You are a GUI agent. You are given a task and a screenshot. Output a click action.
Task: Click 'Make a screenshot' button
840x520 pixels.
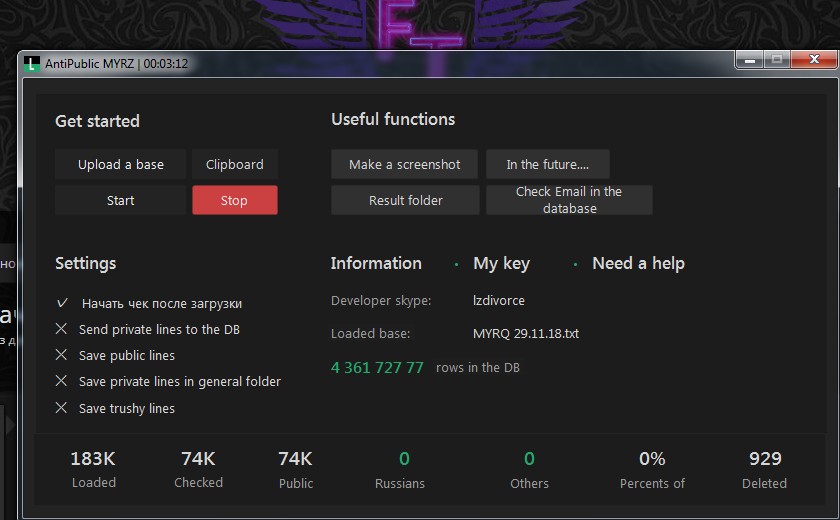405,164
